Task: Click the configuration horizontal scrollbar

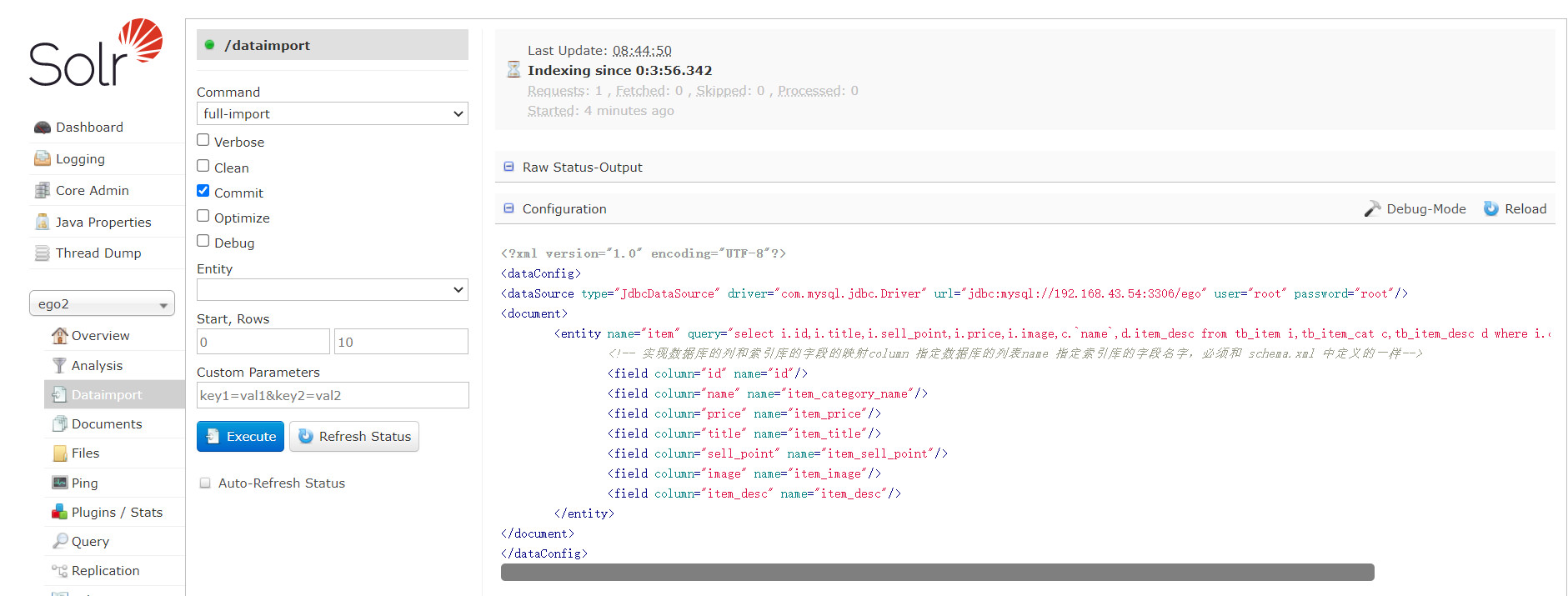Action: [x=937, y=572]
